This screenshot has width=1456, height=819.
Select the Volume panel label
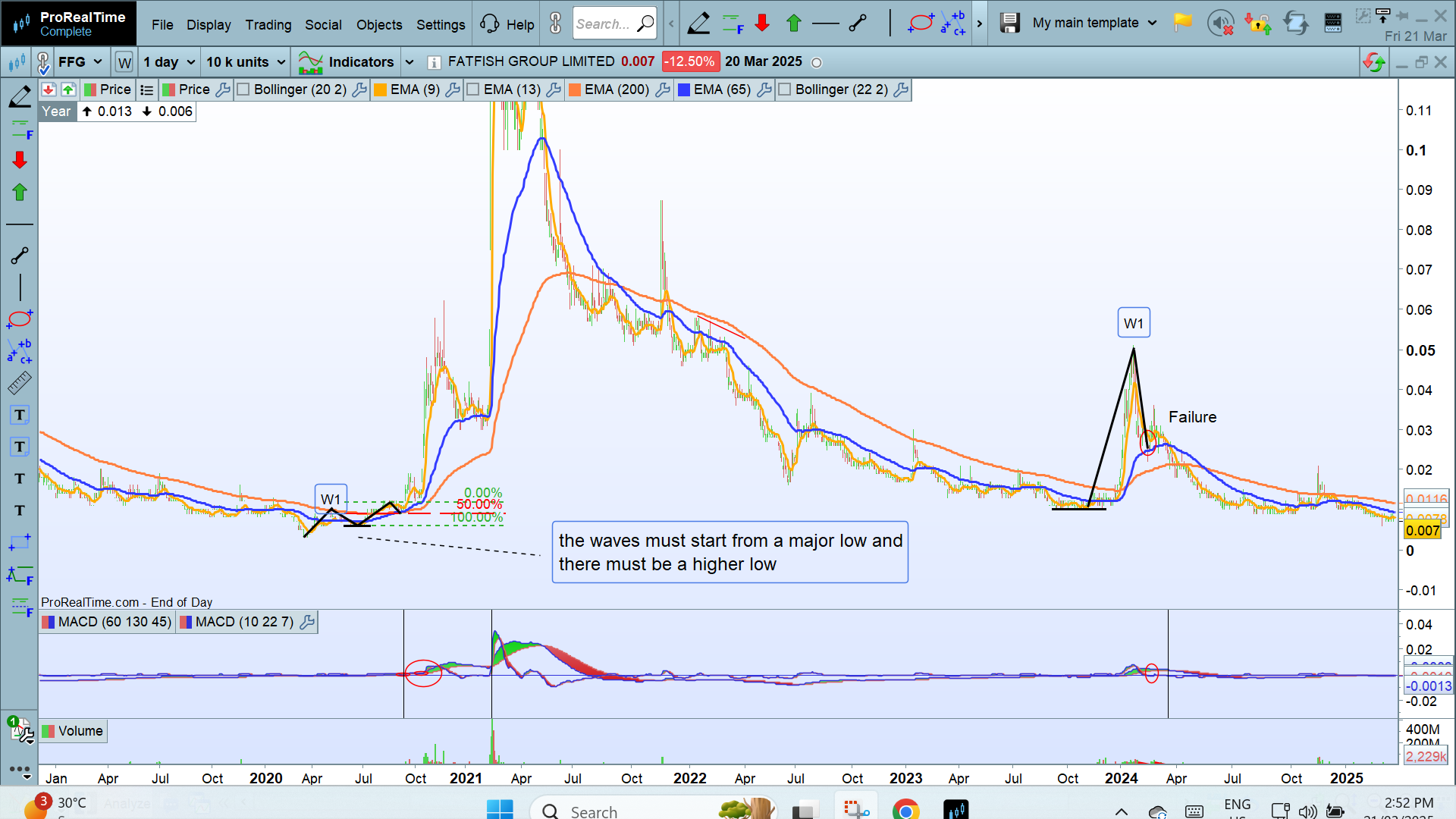(x=80, y=731)
